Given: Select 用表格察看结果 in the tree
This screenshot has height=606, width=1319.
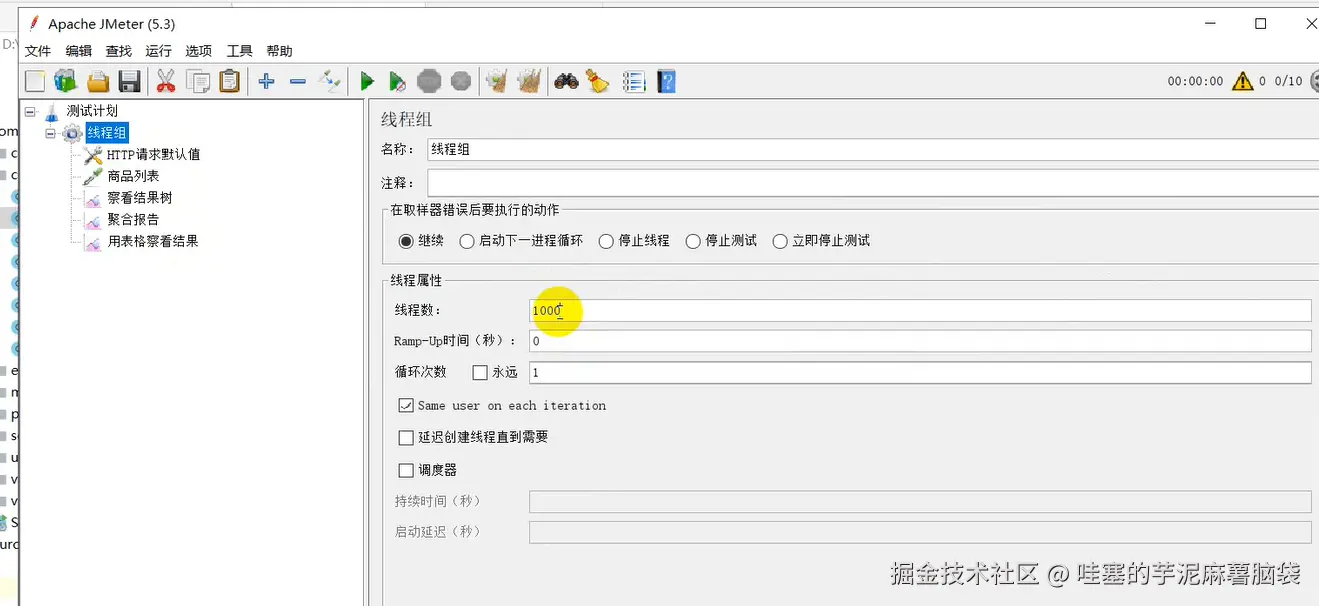Looking at the screenshot, I should pos(153,241).
